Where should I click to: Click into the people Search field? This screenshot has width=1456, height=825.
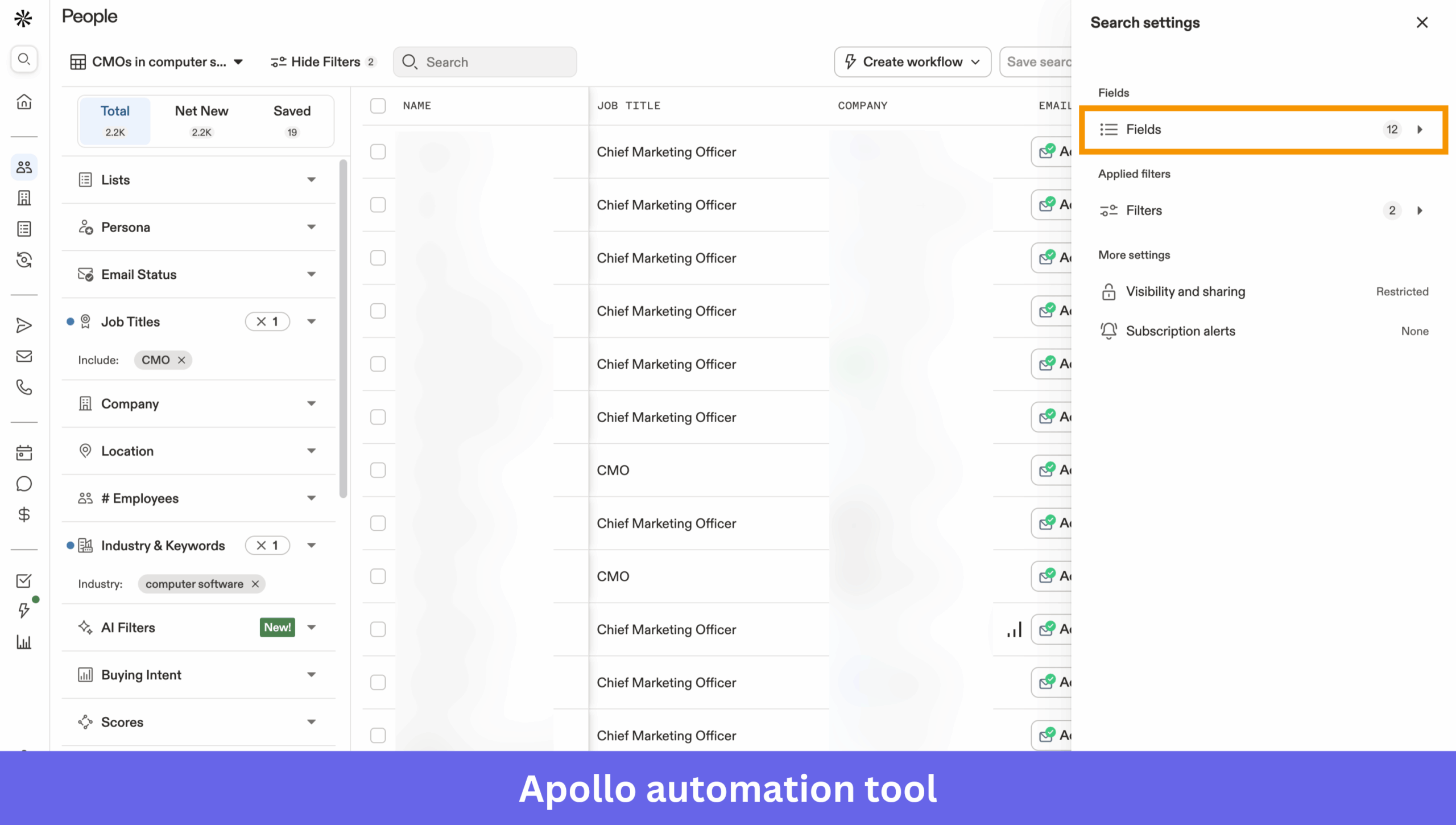coord(485,62)
